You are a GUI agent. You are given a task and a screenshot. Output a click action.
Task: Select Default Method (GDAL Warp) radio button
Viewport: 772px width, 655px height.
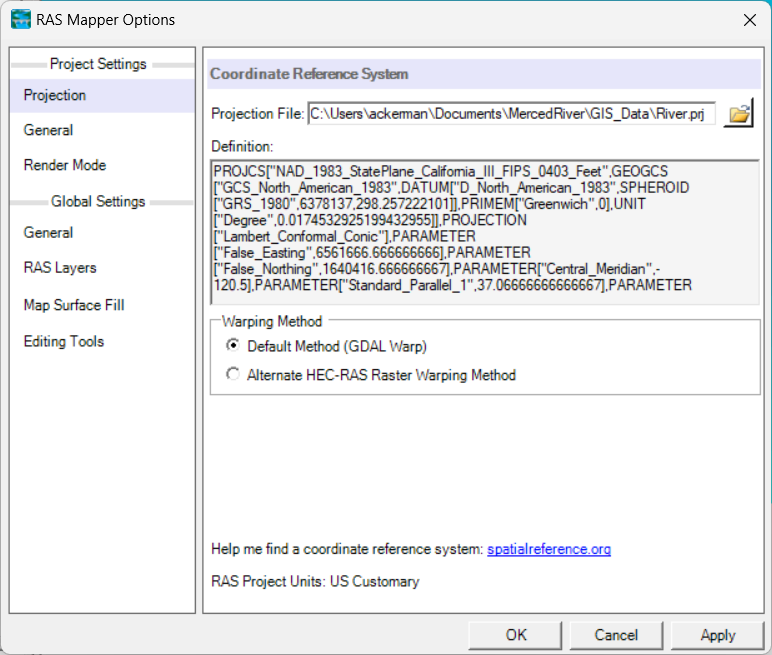(234, 346)
